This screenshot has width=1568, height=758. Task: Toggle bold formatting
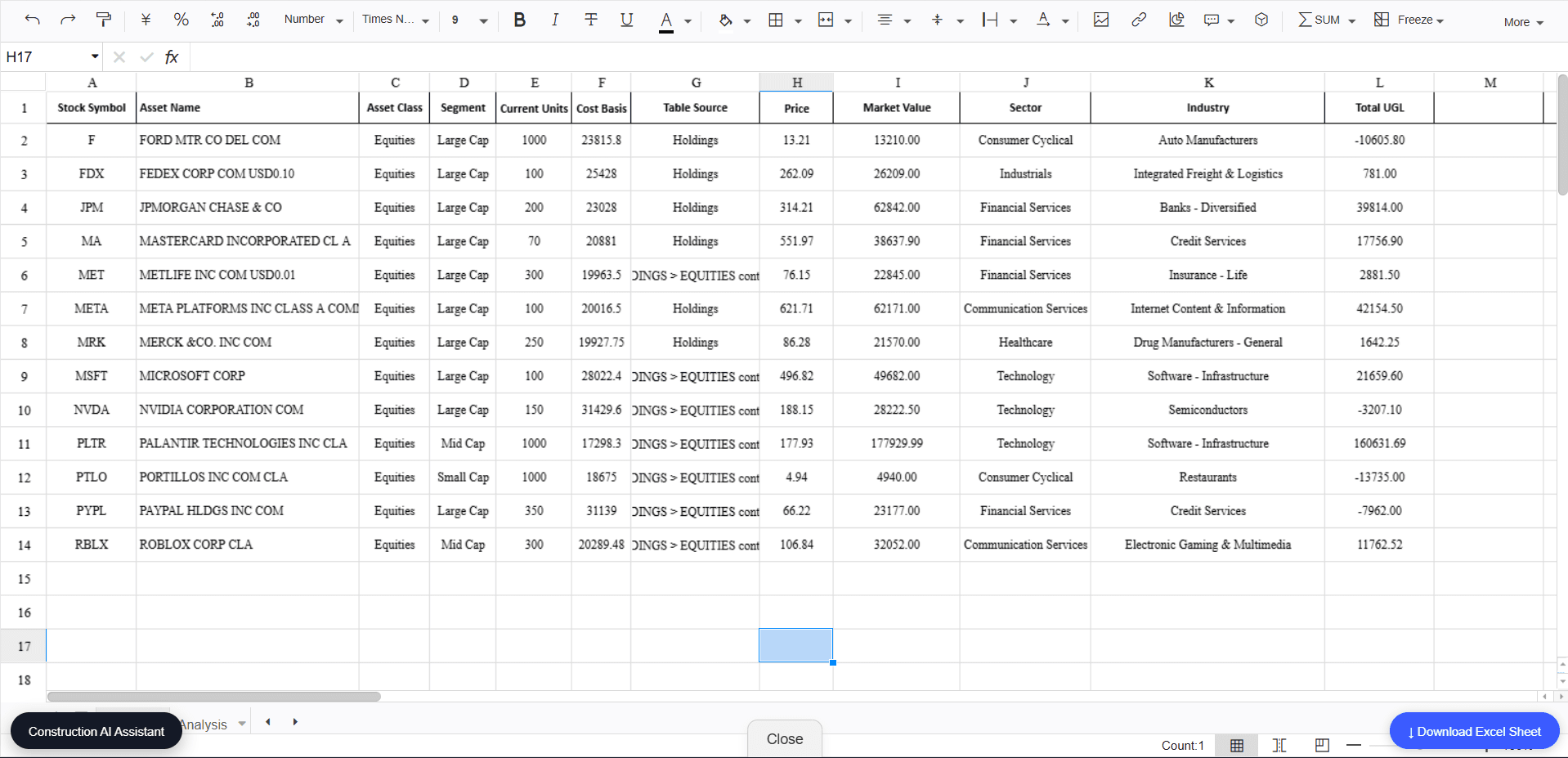pyautogui.click(x=519, y=19)
